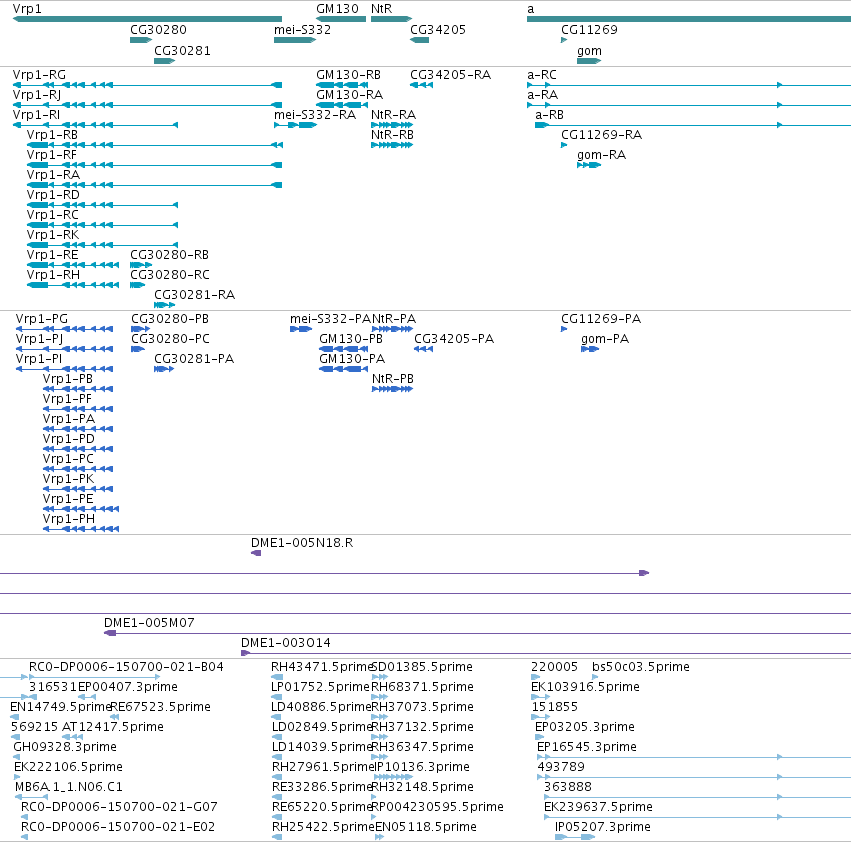This screenshot has width=851, height=842.
Task: Click EST bs50c03.5prime
Action: point(595,677)
